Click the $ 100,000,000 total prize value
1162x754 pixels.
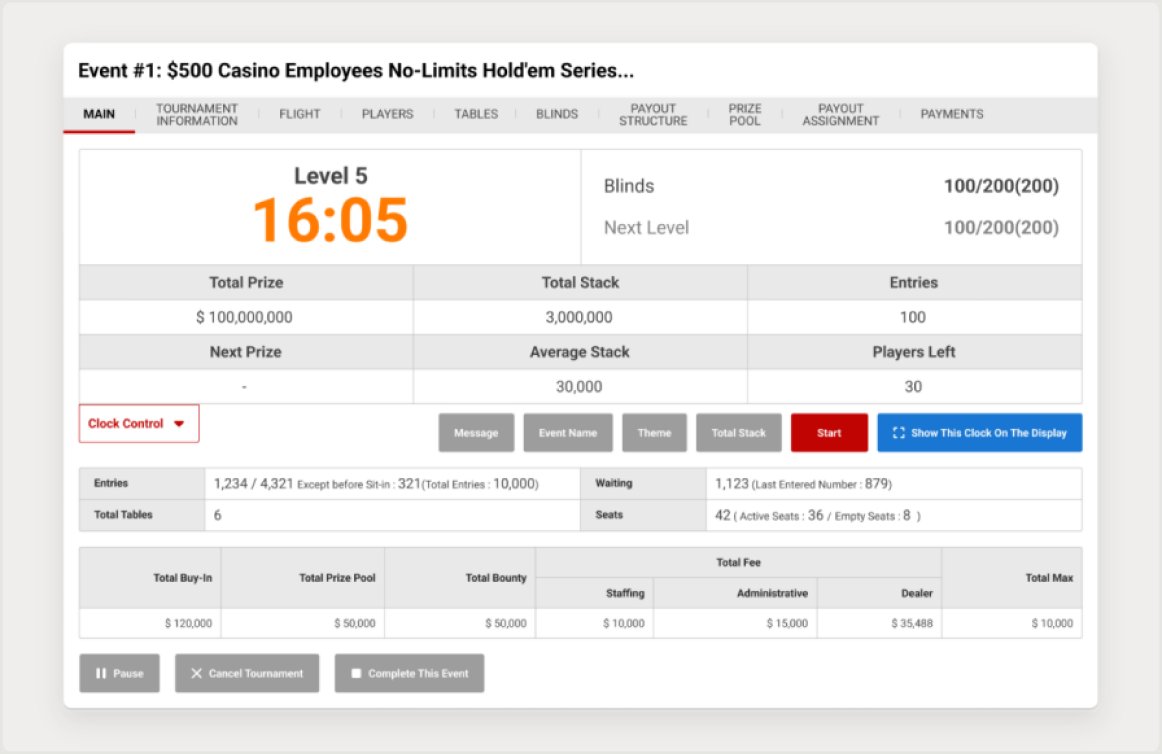[x=245, y=317]
